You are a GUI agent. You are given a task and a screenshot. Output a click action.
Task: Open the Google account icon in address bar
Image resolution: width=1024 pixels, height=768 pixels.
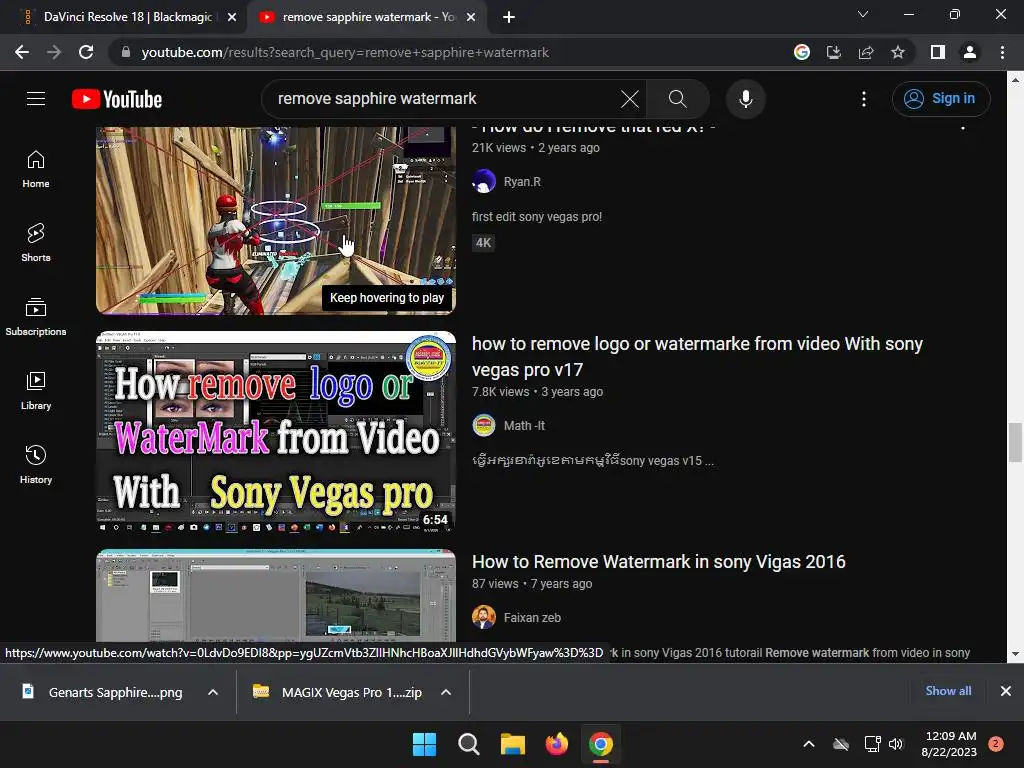pyautogui.click(x=802, y=52)
